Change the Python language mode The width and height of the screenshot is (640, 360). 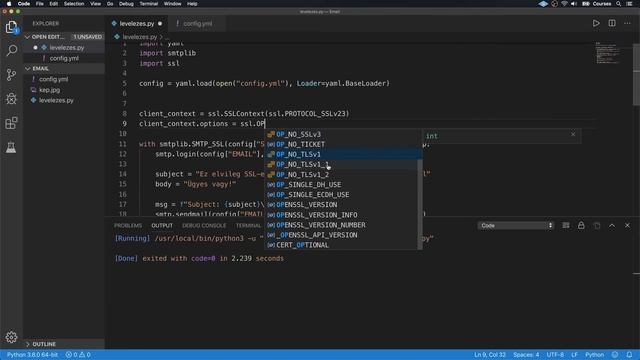(x=594, y=355)
